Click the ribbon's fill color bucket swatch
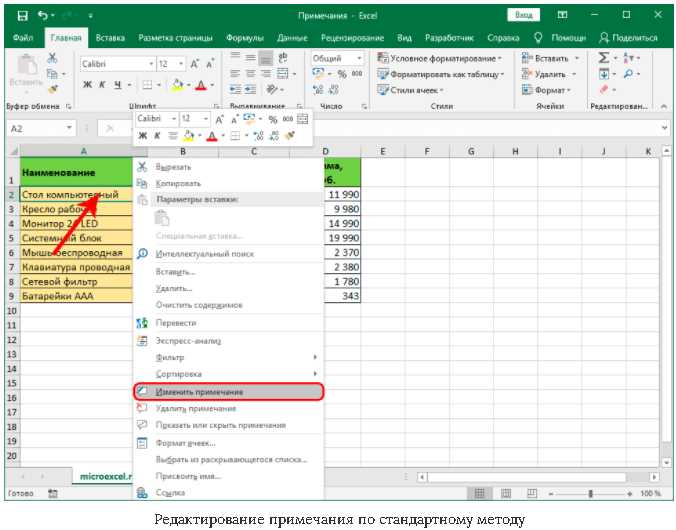 click(177, 85)
